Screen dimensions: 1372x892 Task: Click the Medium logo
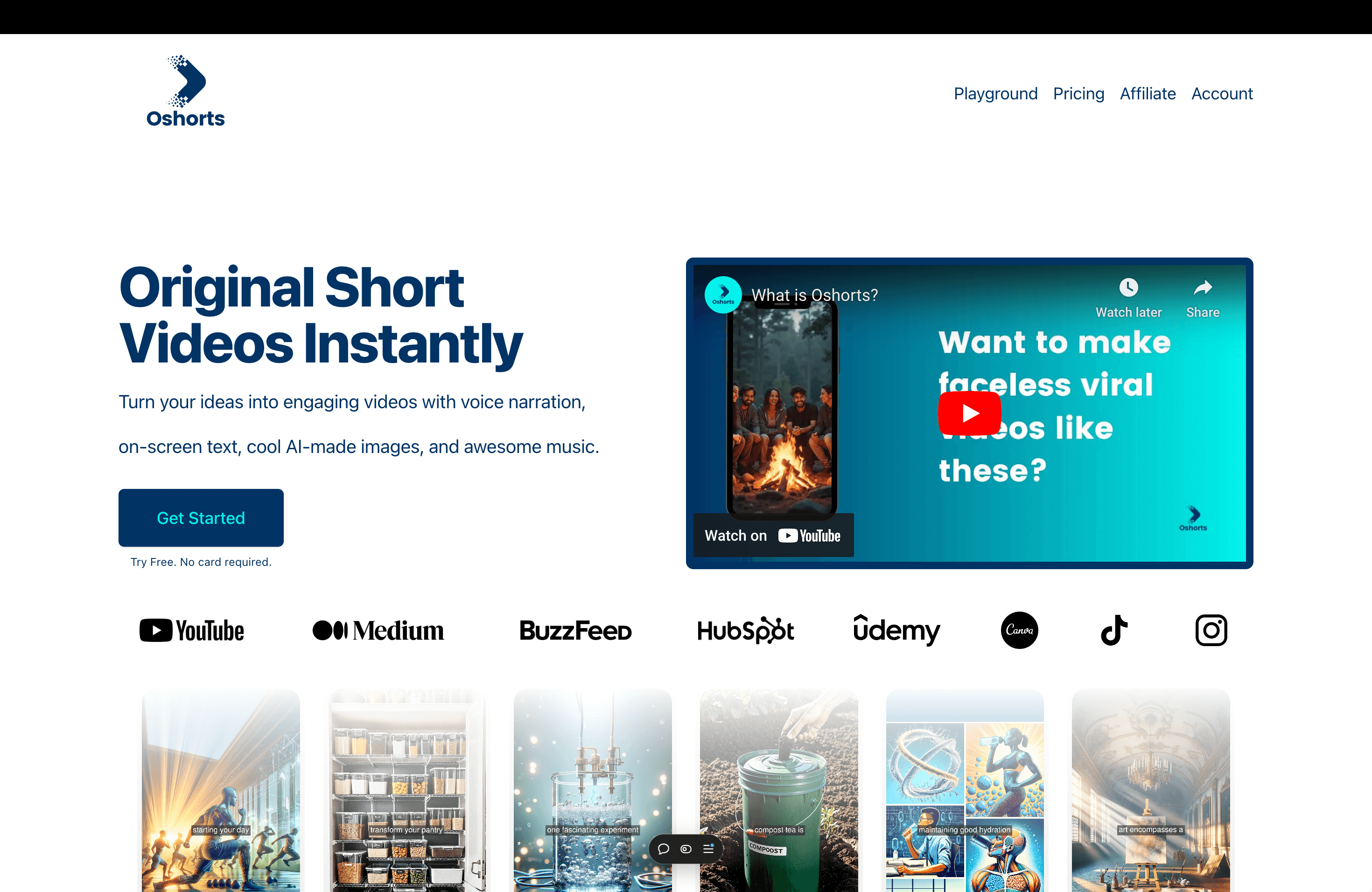378,630
